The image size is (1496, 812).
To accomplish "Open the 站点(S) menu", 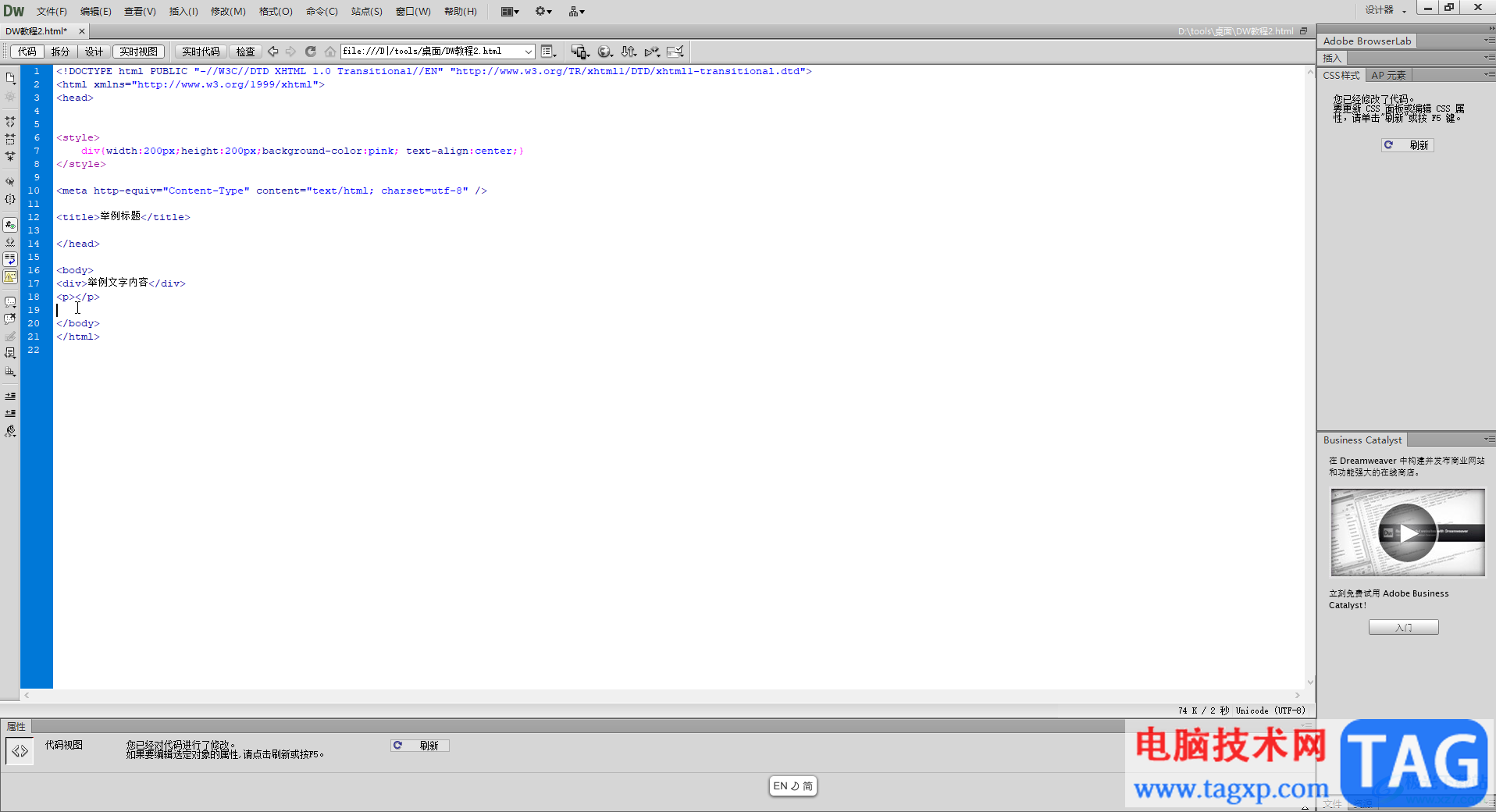I will [x=366, y=11].
